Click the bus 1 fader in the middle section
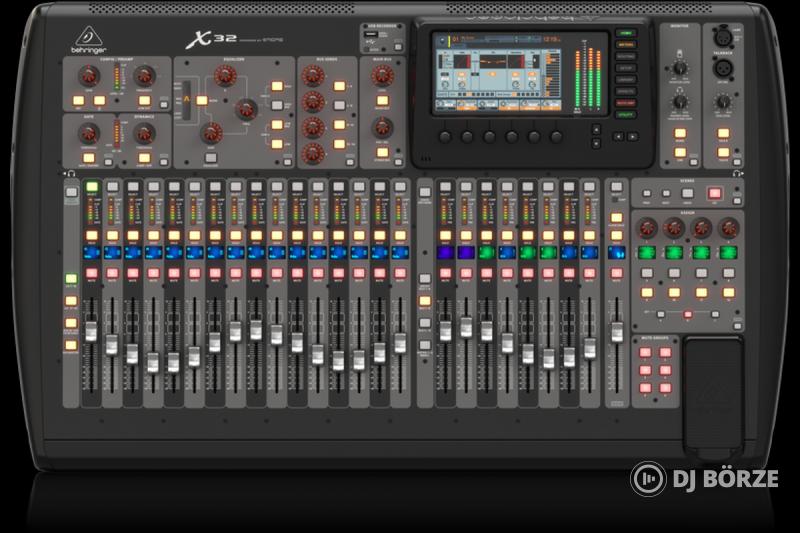800x533 pixels. click(445, 331)
